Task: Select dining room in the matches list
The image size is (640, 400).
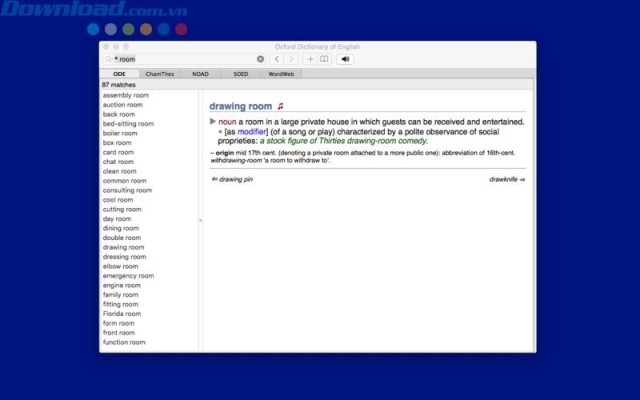Action: pos(121,228)
